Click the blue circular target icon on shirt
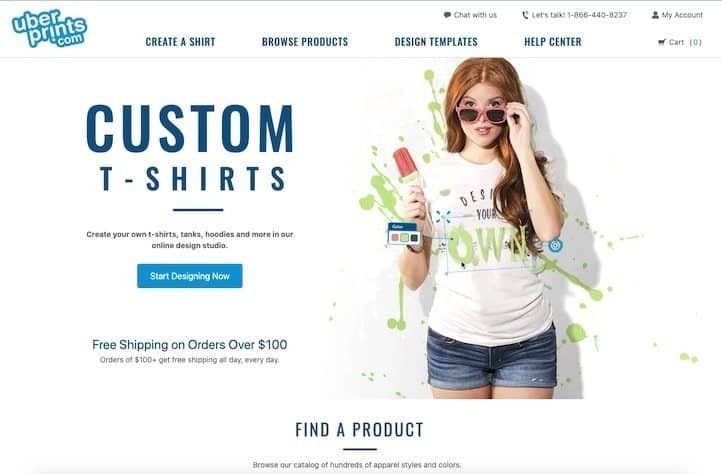Screen dimensions: 722x474 click(x=555, y=245)
